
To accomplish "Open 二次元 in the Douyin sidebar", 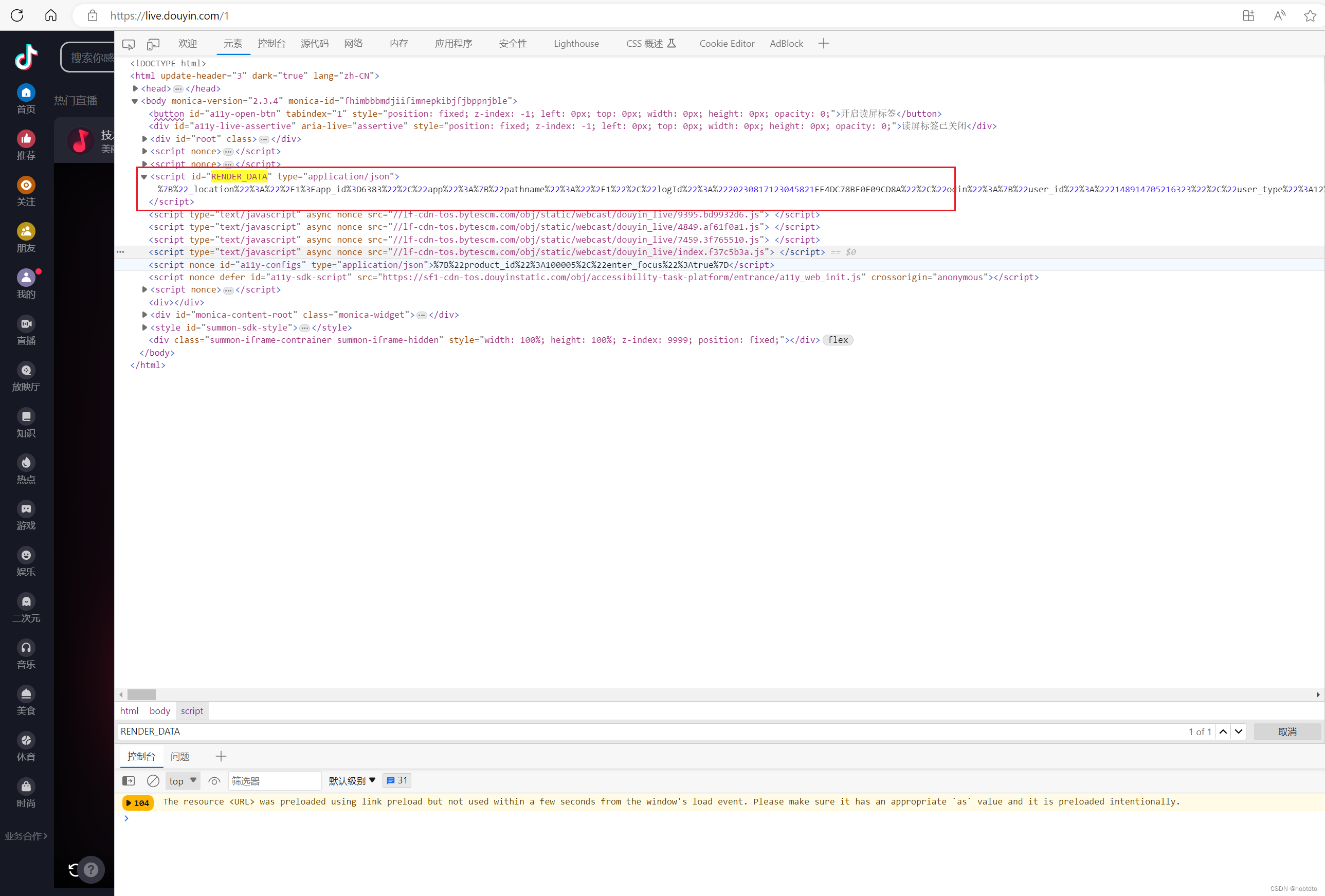I will click(x=26, y=608).
